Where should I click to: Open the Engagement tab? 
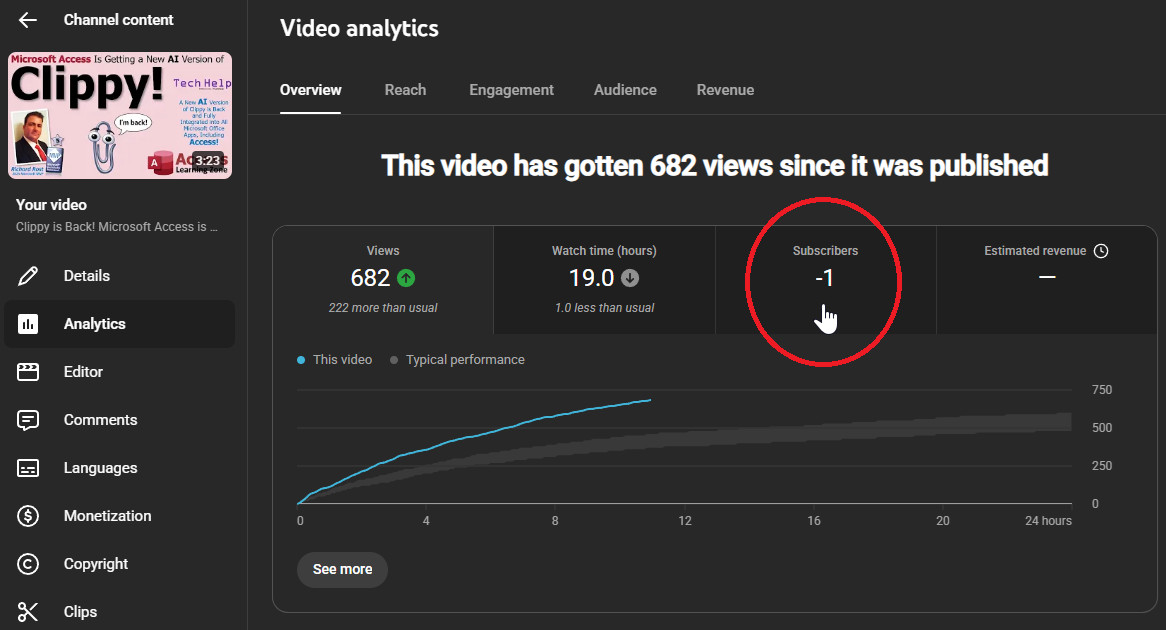[511, 90]
